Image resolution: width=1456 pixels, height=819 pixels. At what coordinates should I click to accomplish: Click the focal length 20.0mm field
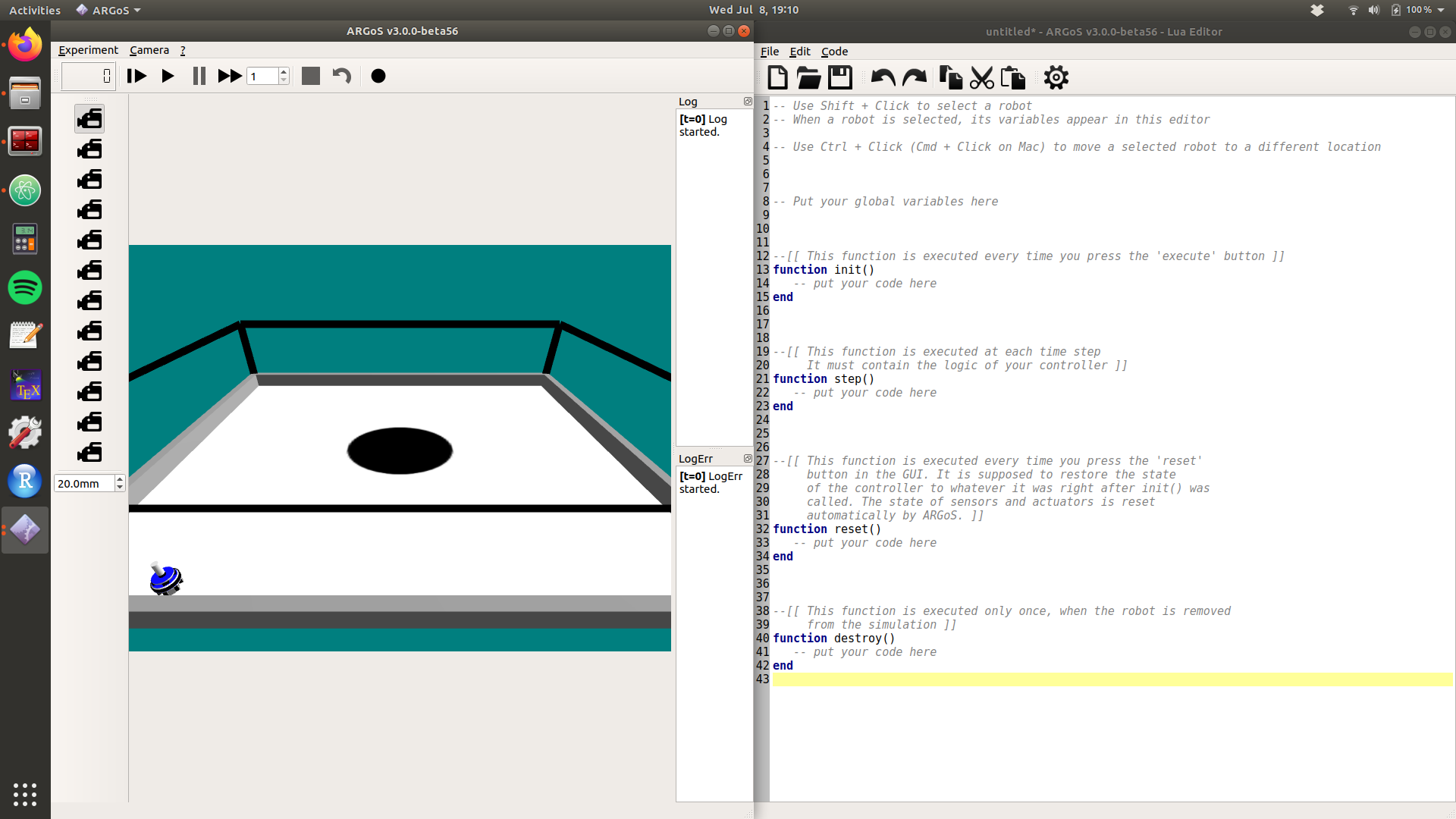tap(84, 483)
